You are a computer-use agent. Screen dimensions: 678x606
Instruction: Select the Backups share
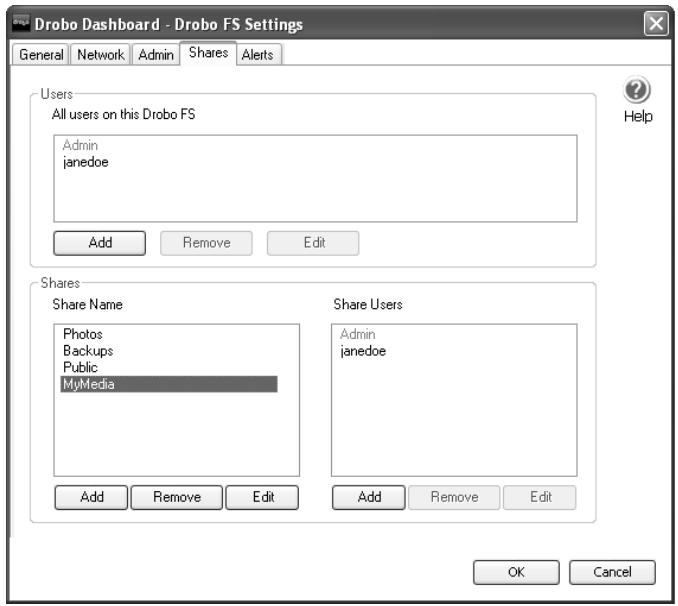(88, 351)
